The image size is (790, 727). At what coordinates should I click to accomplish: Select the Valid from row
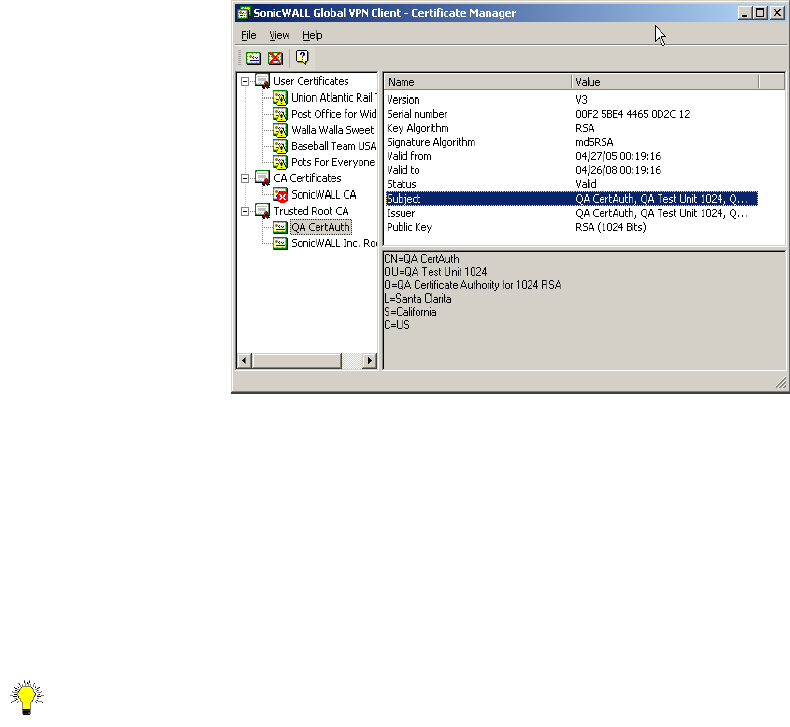point(572,156)
